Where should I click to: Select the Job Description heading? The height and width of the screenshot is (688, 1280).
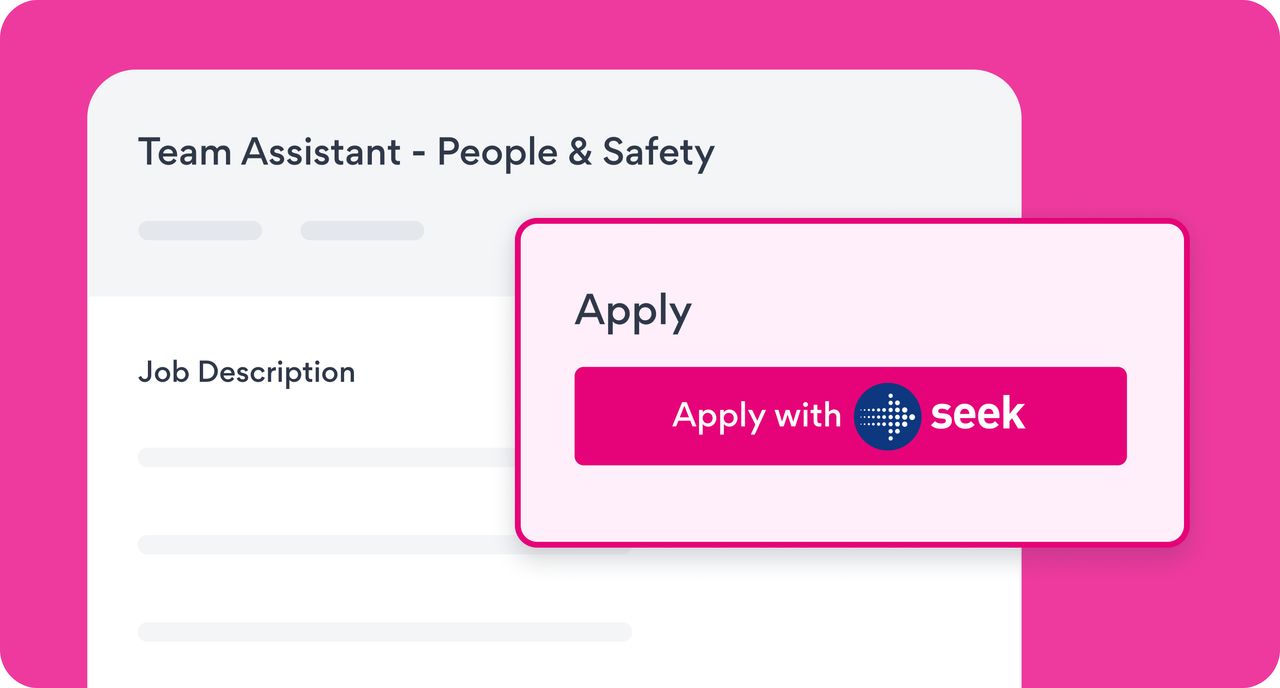(246, 372)
